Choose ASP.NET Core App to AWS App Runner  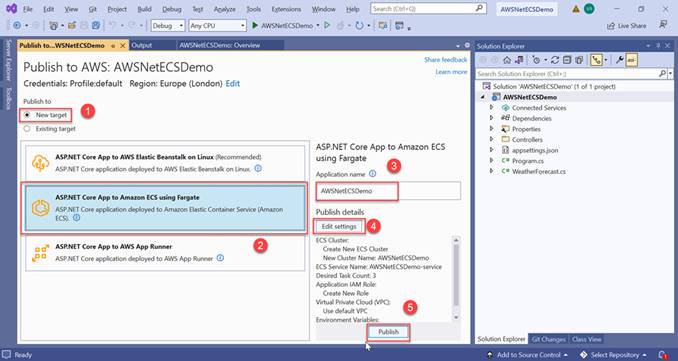[x=165, y=252]
